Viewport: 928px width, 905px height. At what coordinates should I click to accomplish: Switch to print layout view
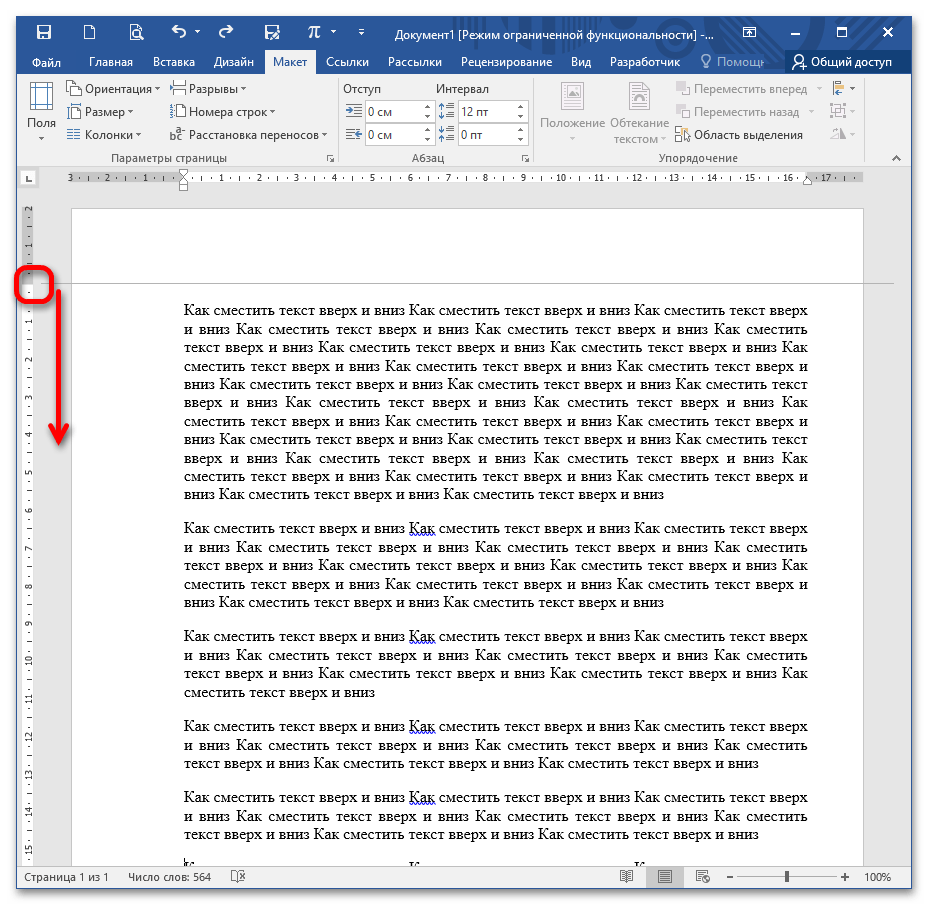point(664,877)
